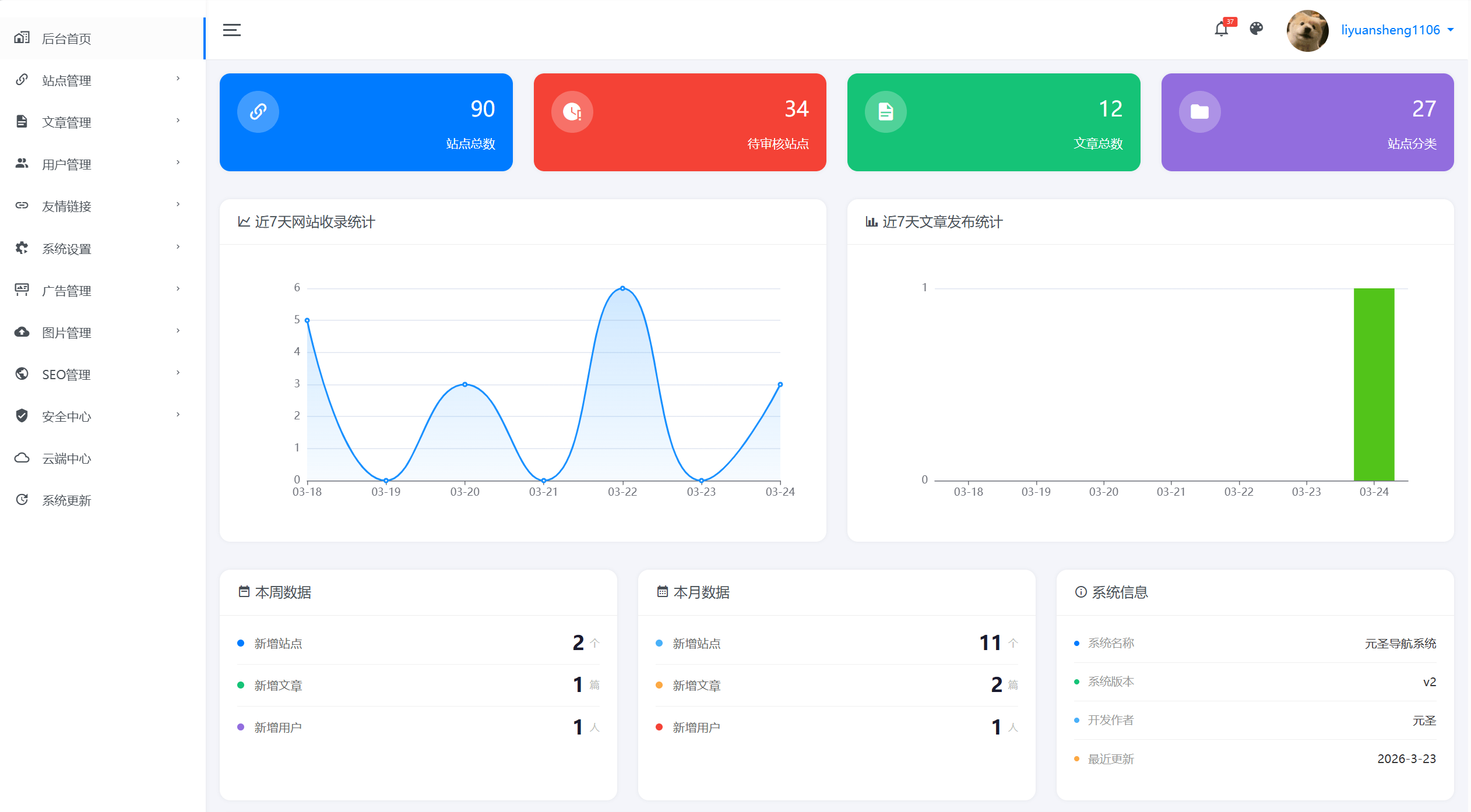
Task: Click the 友情链接 menu label
Action: tap(66, 206)
